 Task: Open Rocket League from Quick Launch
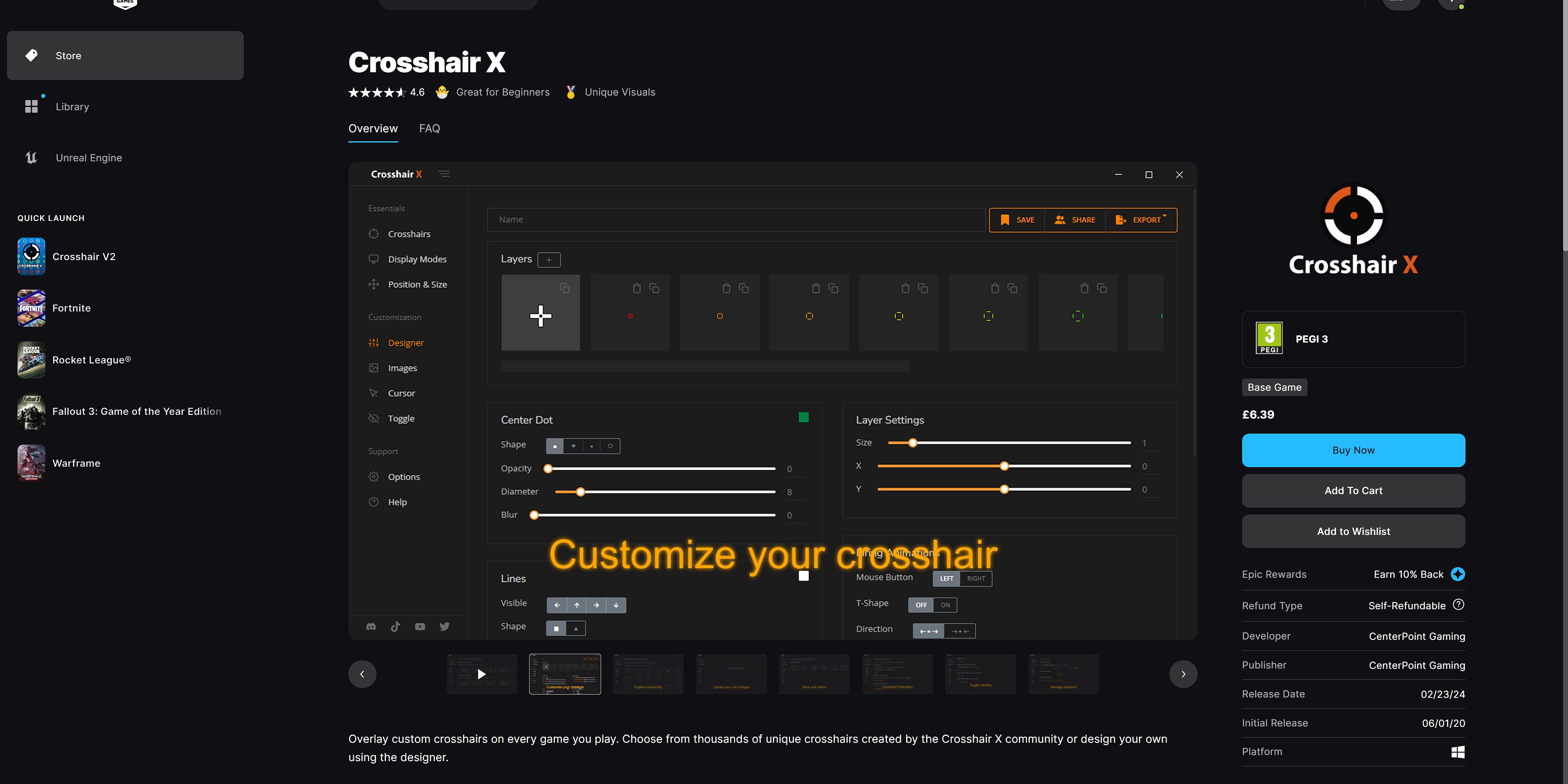[x=91, y=360]
